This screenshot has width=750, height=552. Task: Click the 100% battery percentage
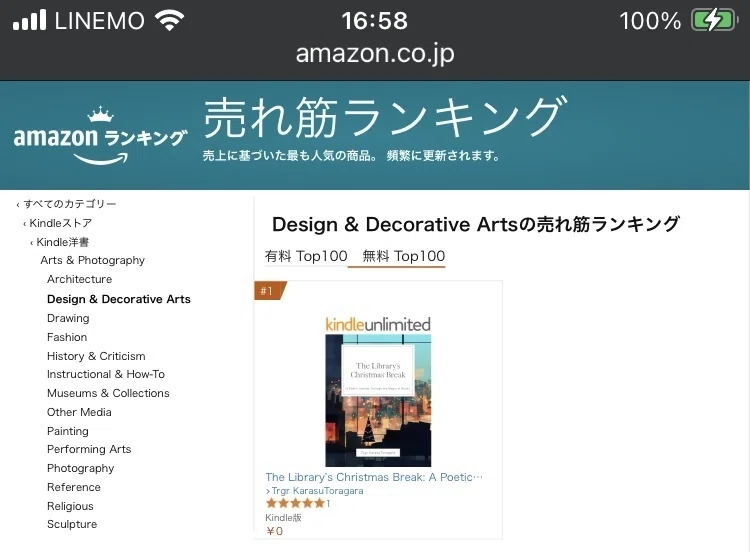[x=650, y=21]
